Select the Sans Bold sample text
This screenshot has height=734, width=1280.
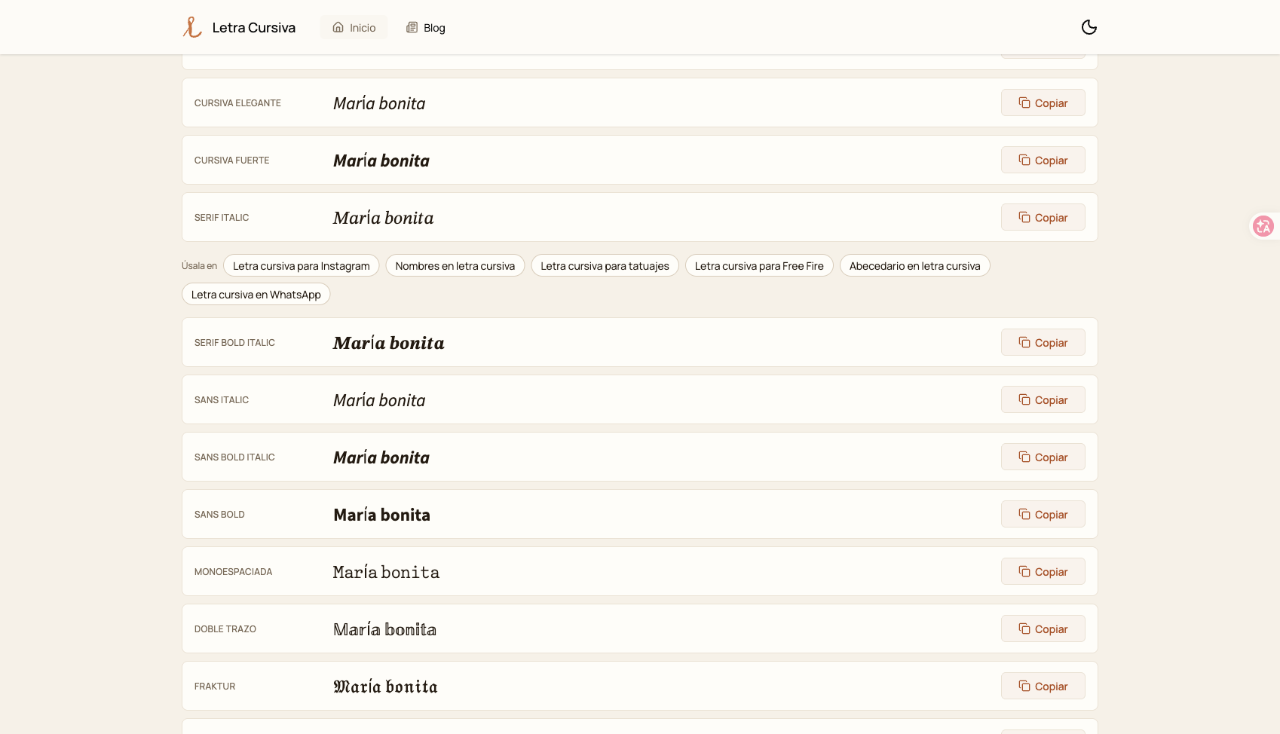[x=382, y=514]
